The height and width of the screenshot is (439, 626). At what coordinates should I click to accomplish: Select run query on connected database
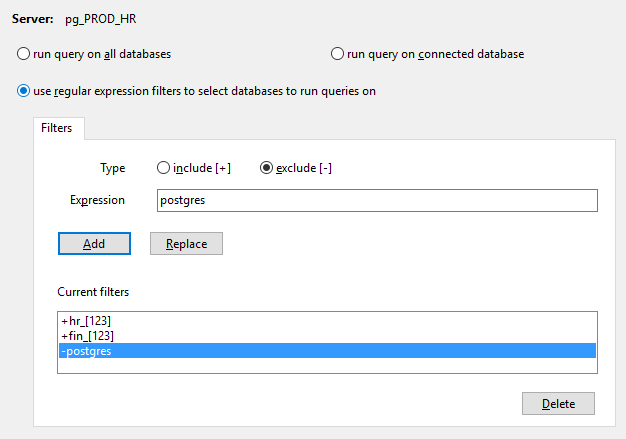point(338,53)
